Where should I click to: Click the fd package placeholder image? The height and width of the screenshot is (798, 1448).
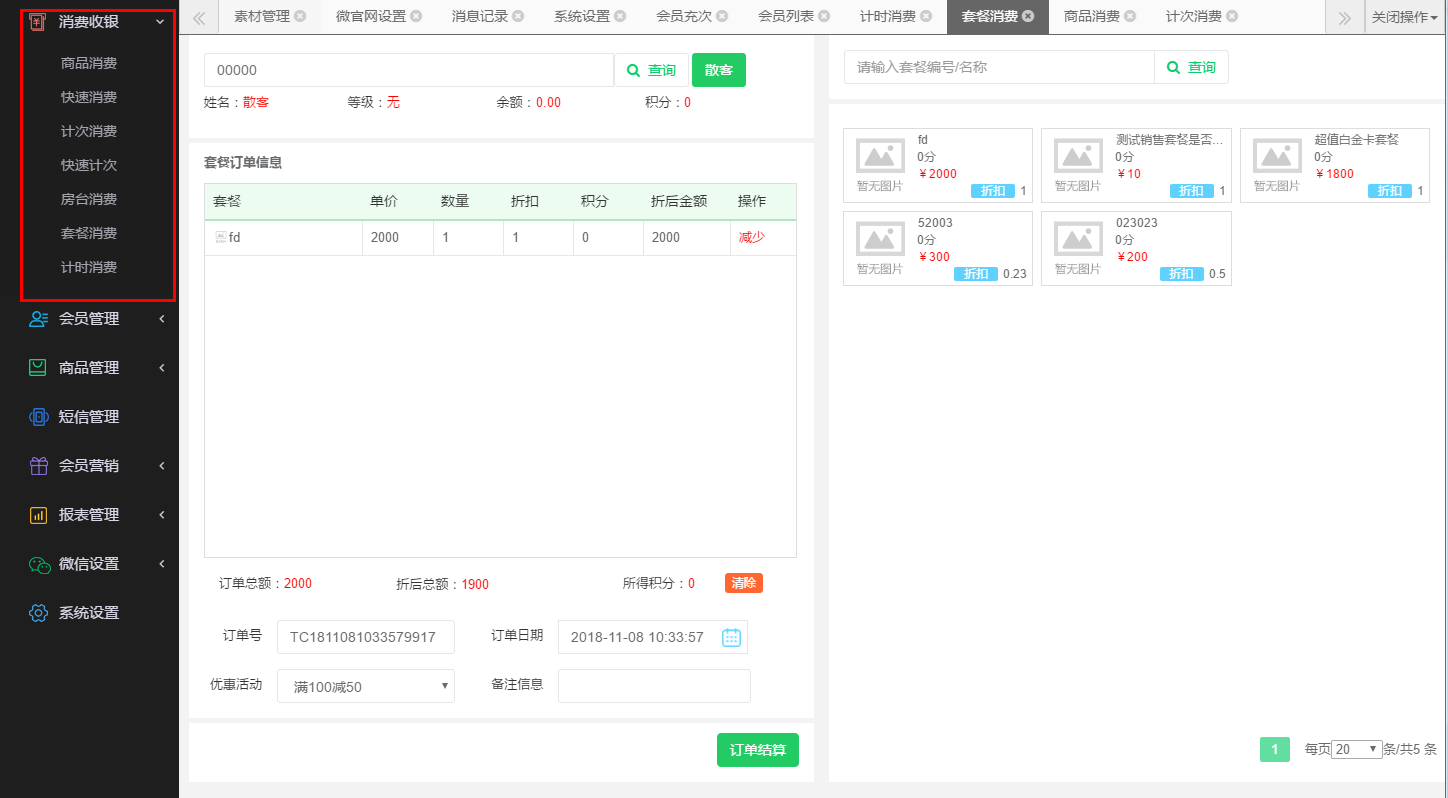pos(880,156)
